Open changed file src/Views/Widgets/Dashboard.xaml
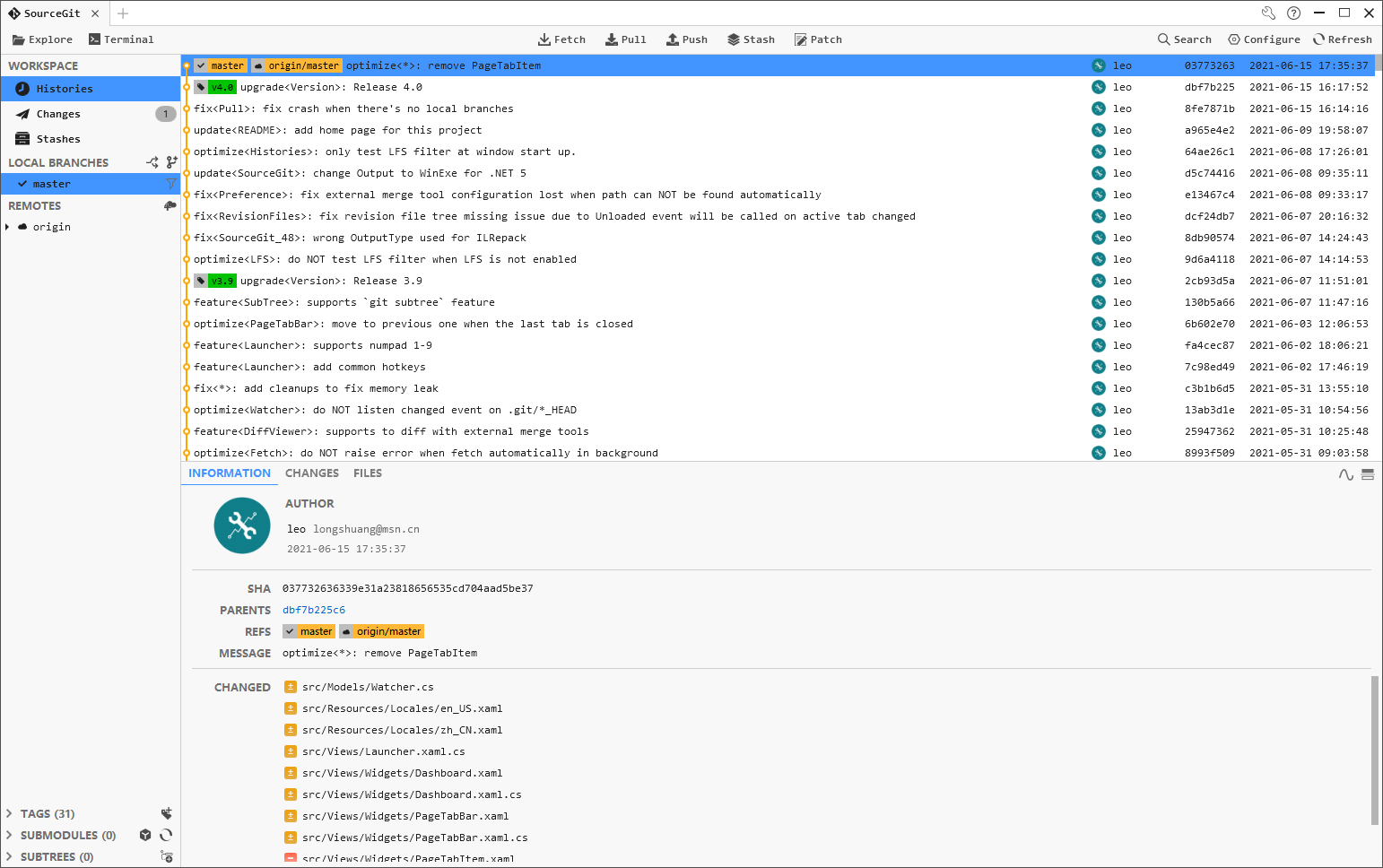The height and width of the screenshot is (868, 1383). click(402, 773)
